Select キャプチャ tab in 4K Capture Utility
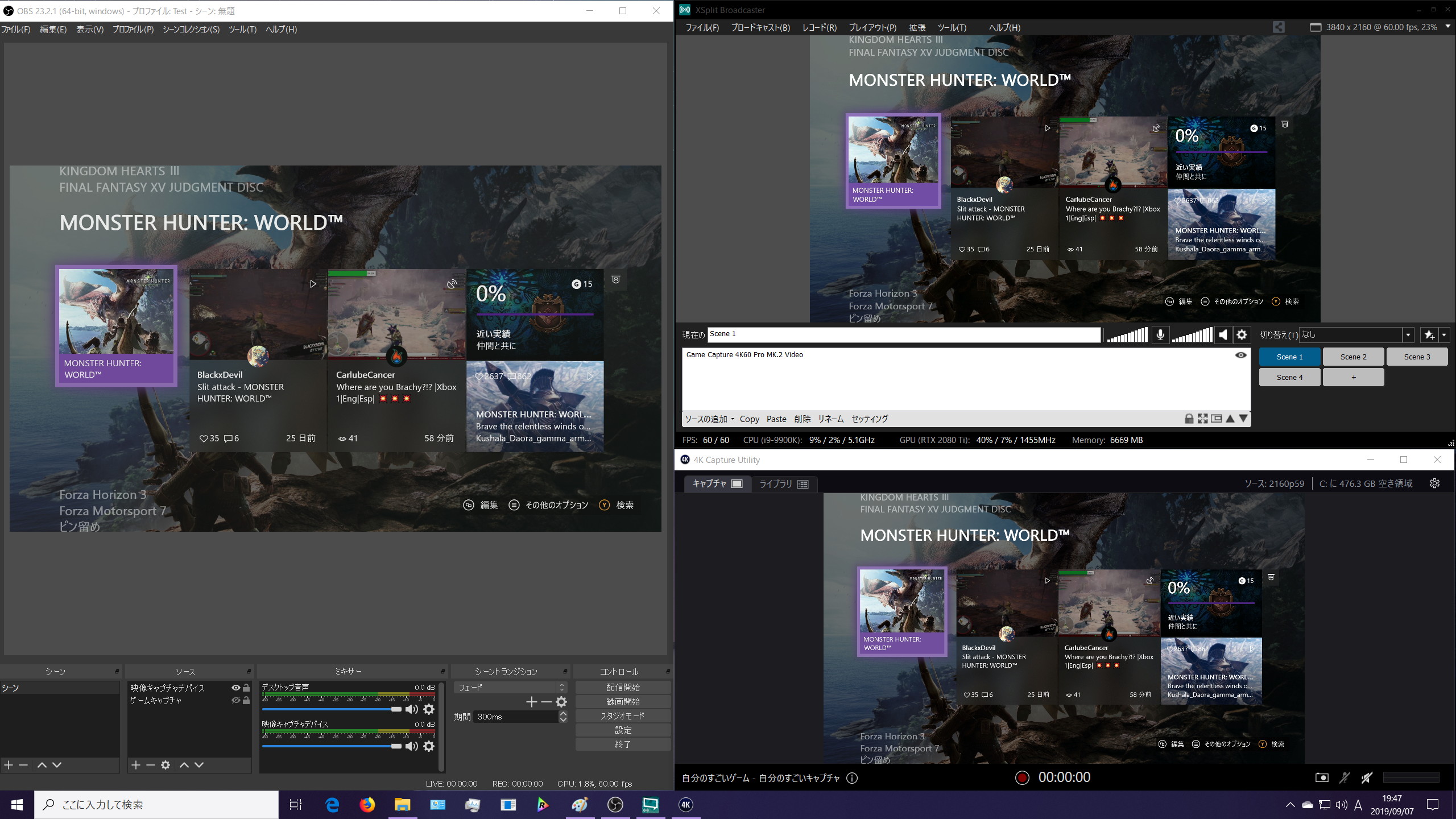Viewport: 1456px width, 819px height. tap(717, 484)
